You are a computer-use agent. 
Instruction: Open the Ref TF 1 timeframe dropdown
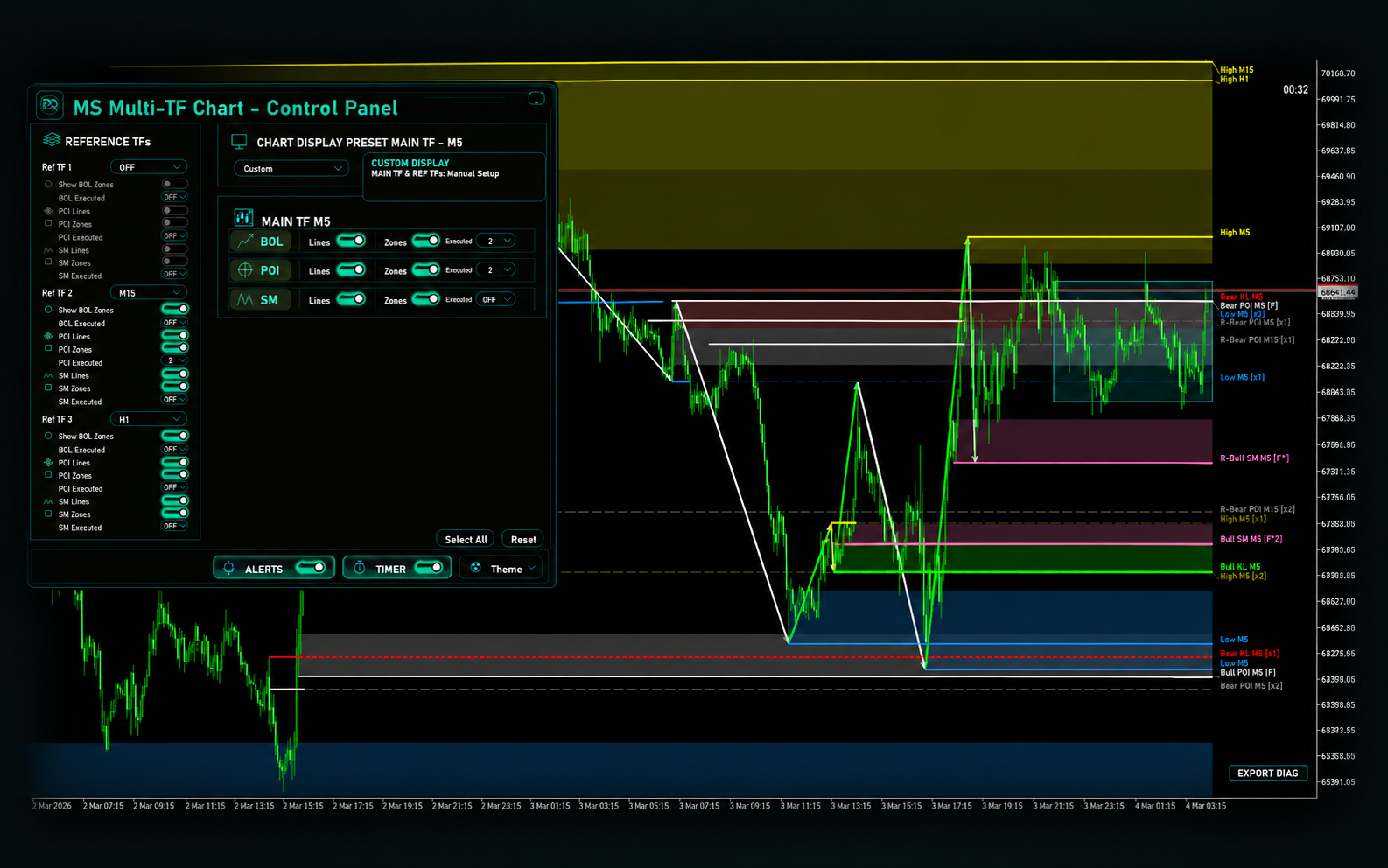click(x=149, y=166)
